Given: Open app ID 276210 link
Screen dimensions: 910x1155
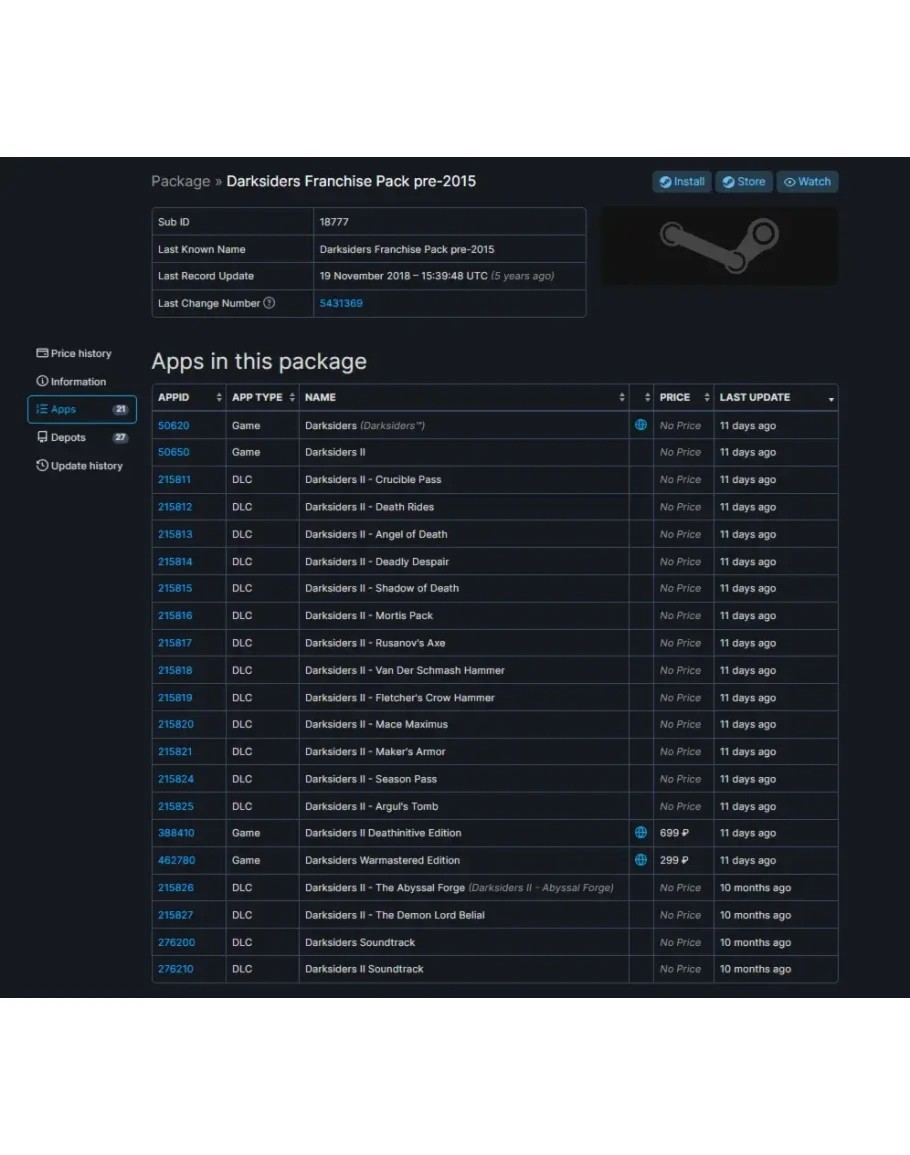Looking at the screenshot, I should [175, 969].
